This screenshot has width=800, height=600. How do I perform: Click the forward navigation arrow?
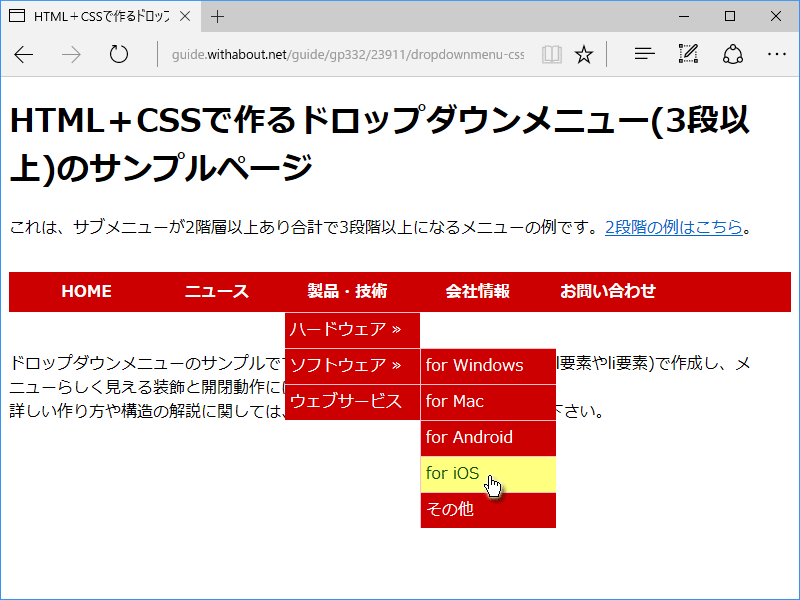click(71, 54)
